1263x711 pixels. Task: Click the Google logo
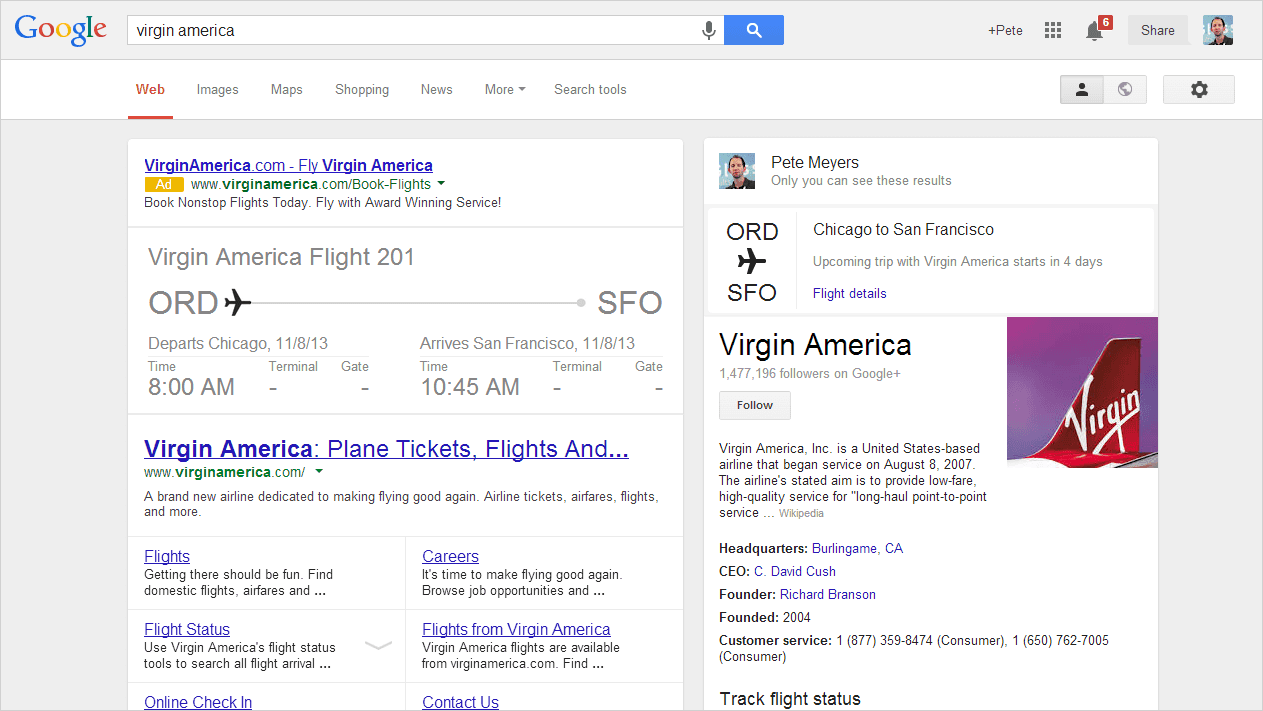(x=60, y=30)
